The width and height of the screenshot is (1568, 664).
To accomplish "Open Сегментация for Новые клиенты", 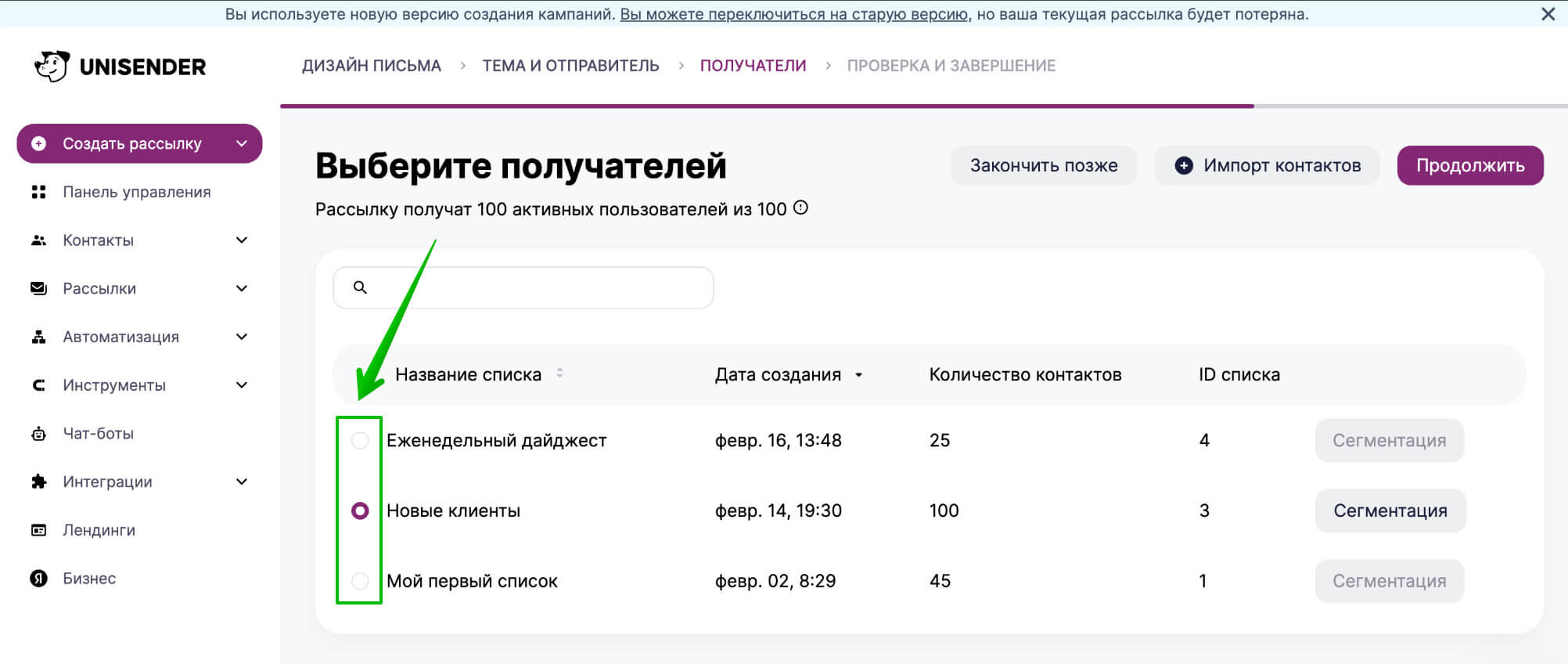I will tap(1390, 511).
